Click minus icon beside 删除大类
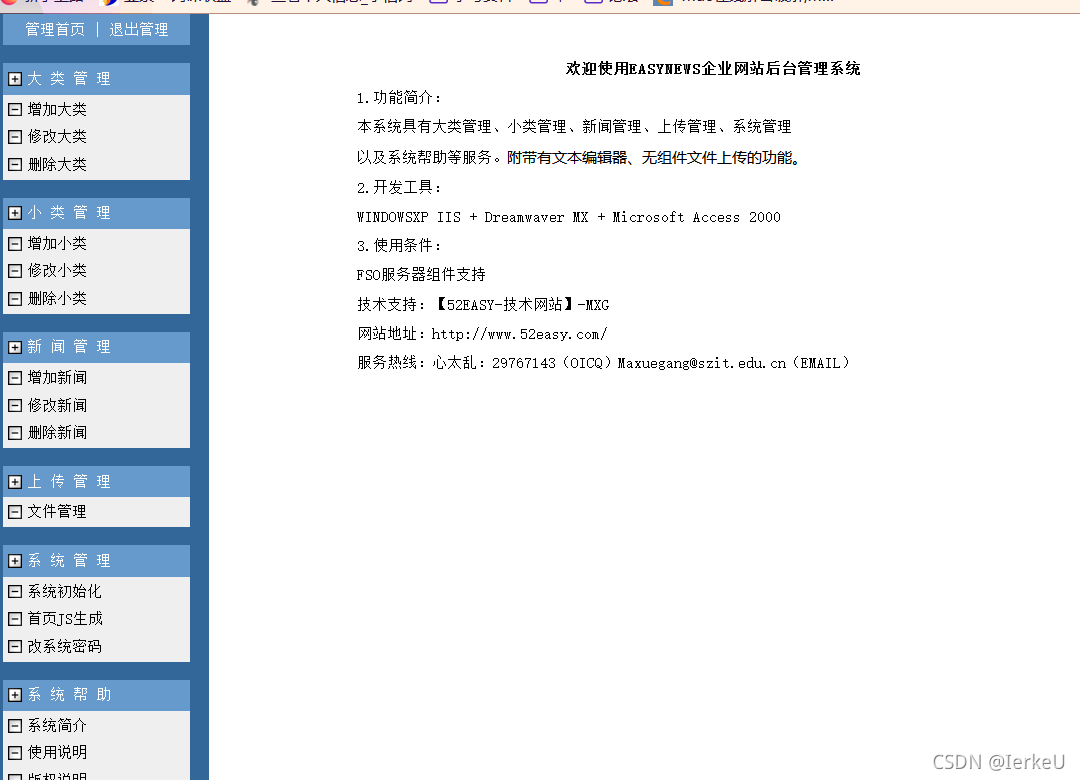The image size is (1080, 780). coord(14,164)
